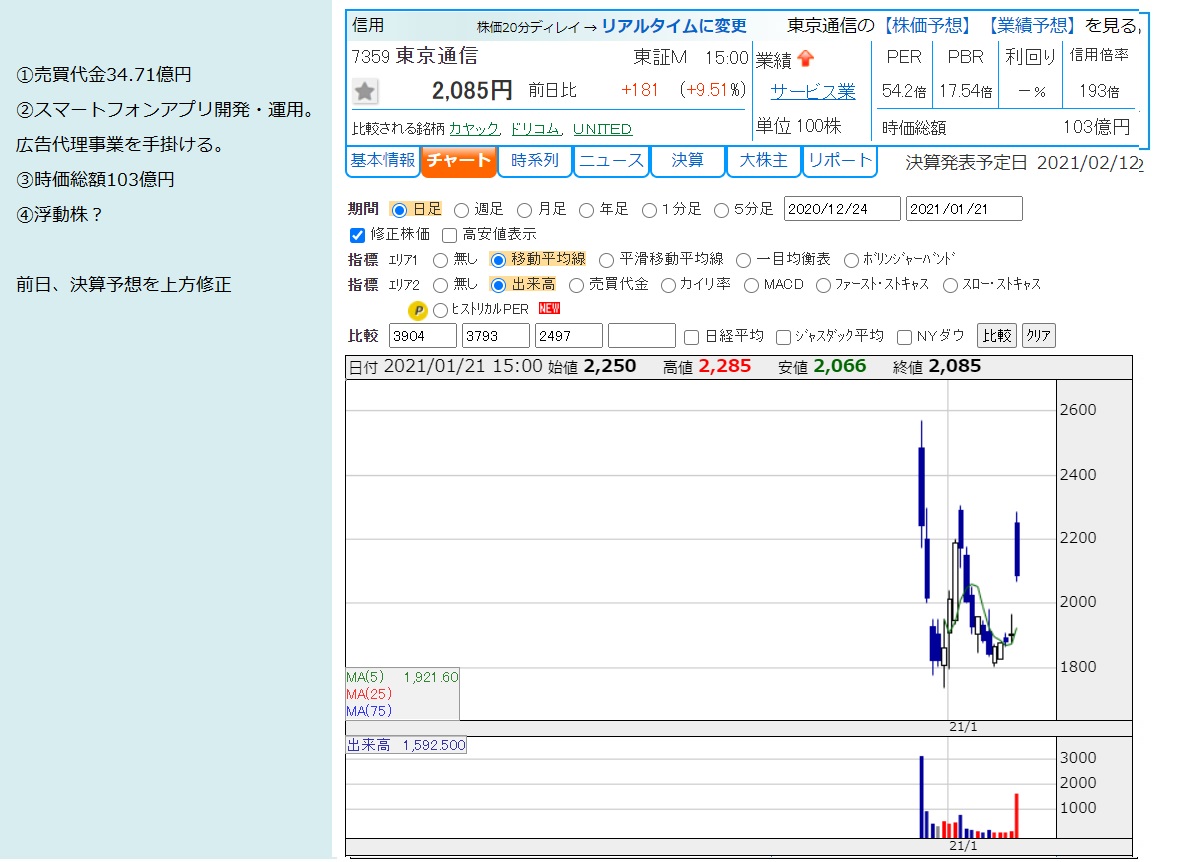Click the 出来高 1,592,500 label

(406, 746)
